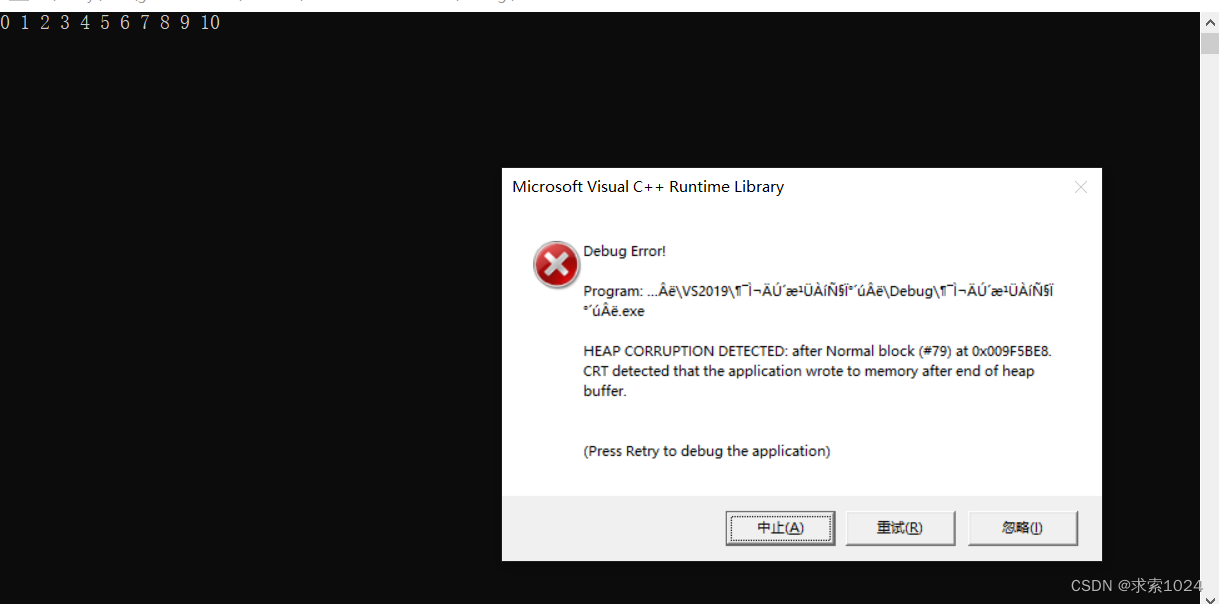Click the 重试(R) retry button
The image size is (1219, 604).
click(900, 528)
